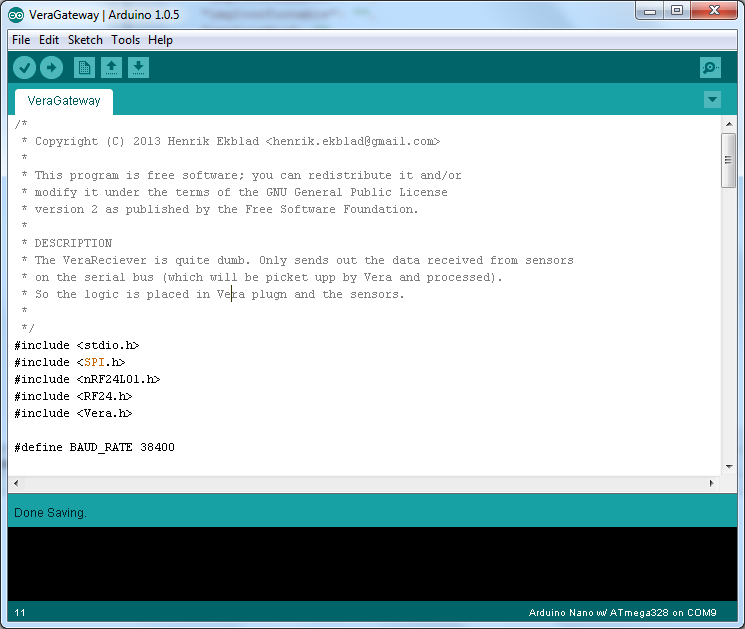
Task: Click the 'version 2 as published' line
Action: click(220, 210)
